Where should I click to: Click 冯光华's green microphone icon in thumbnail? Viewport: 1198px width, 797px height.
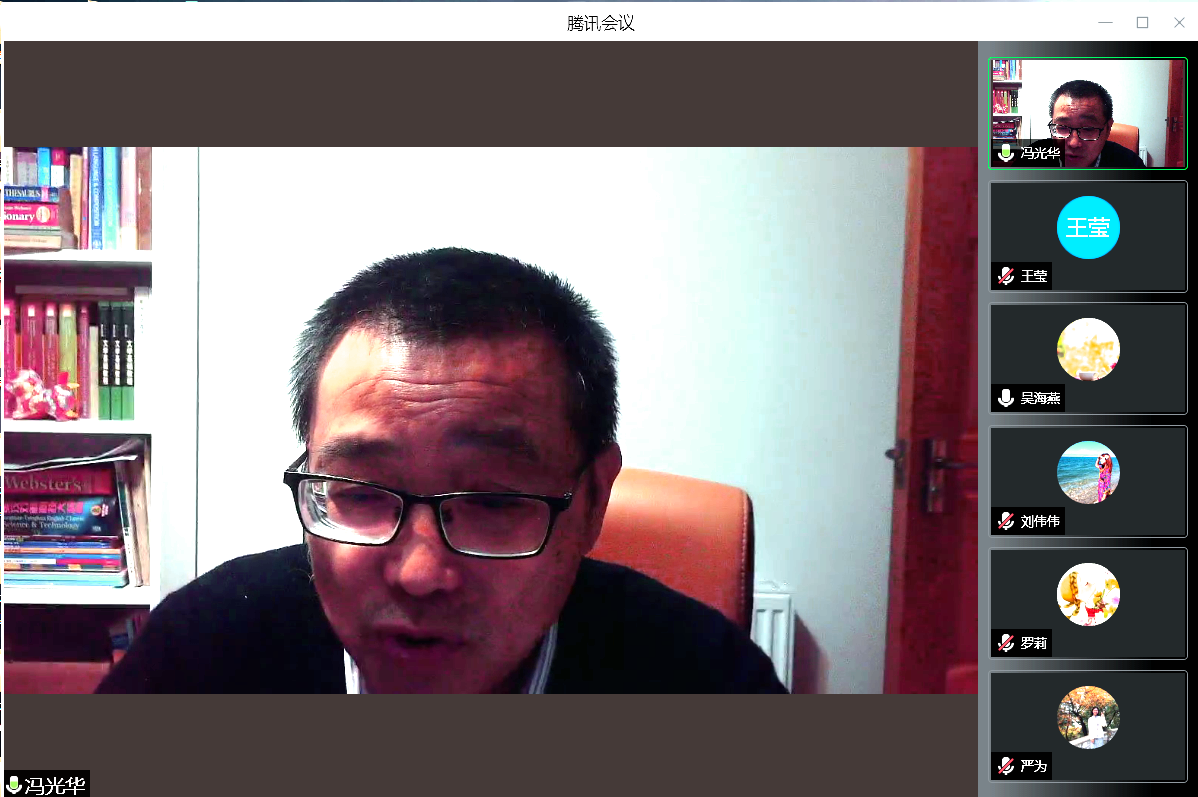point(1006,154)
